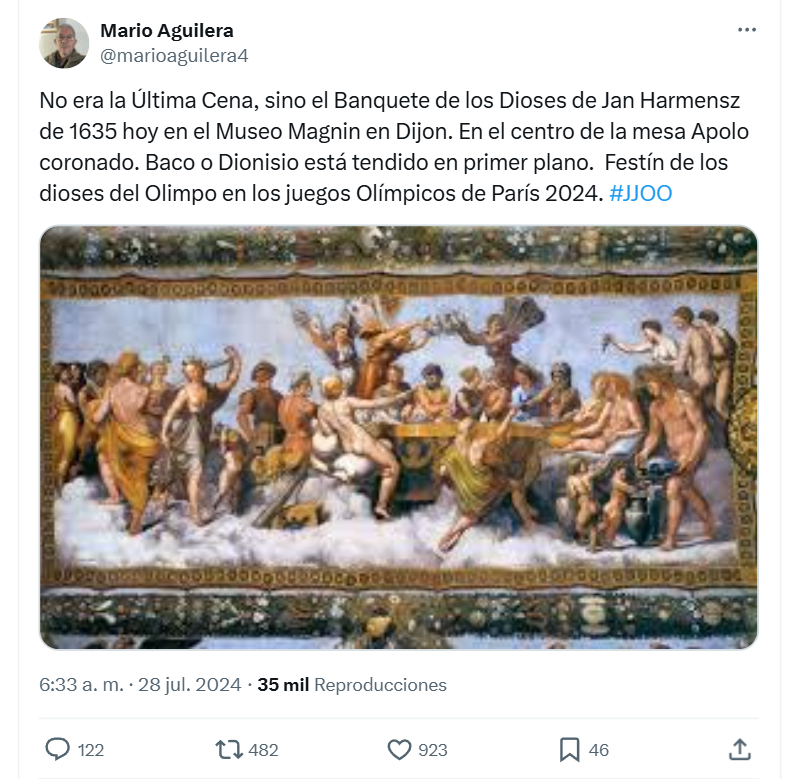Click the 482 reposts count
This screenshot has width=799, height=779.
tap(263, 750)
